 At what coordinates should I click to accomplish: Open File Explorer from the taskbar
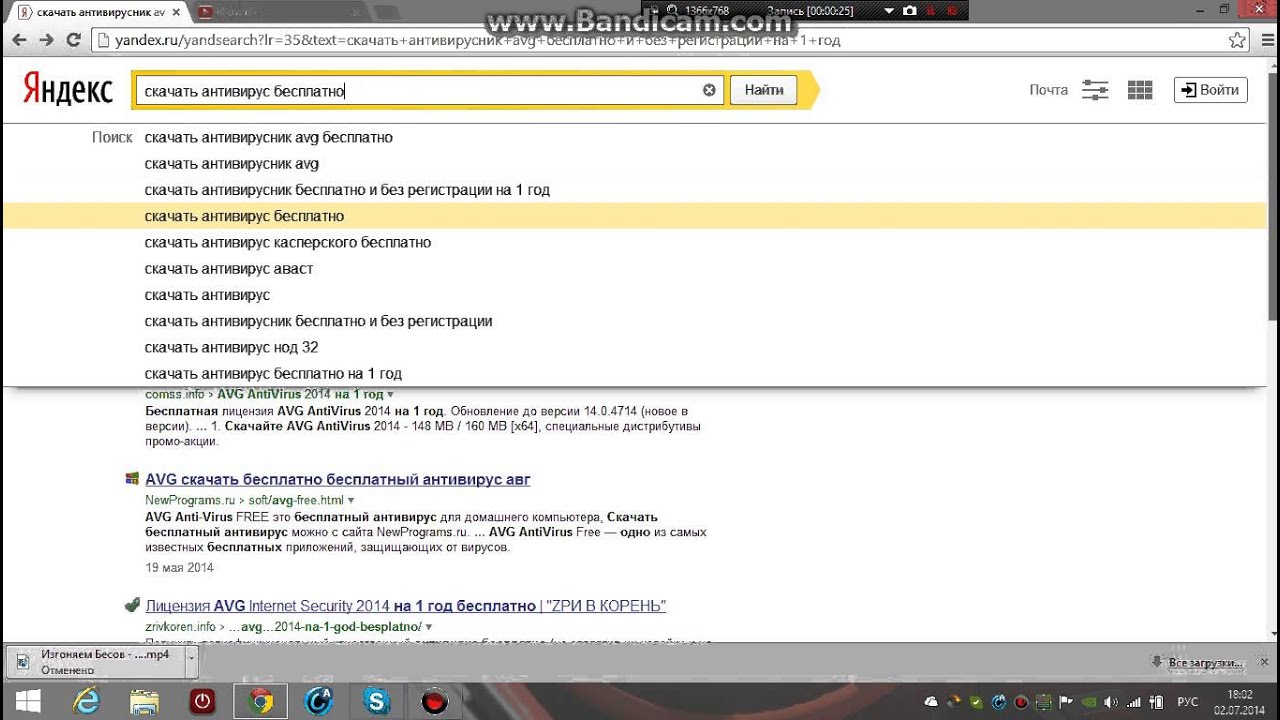tap(145, 701)
